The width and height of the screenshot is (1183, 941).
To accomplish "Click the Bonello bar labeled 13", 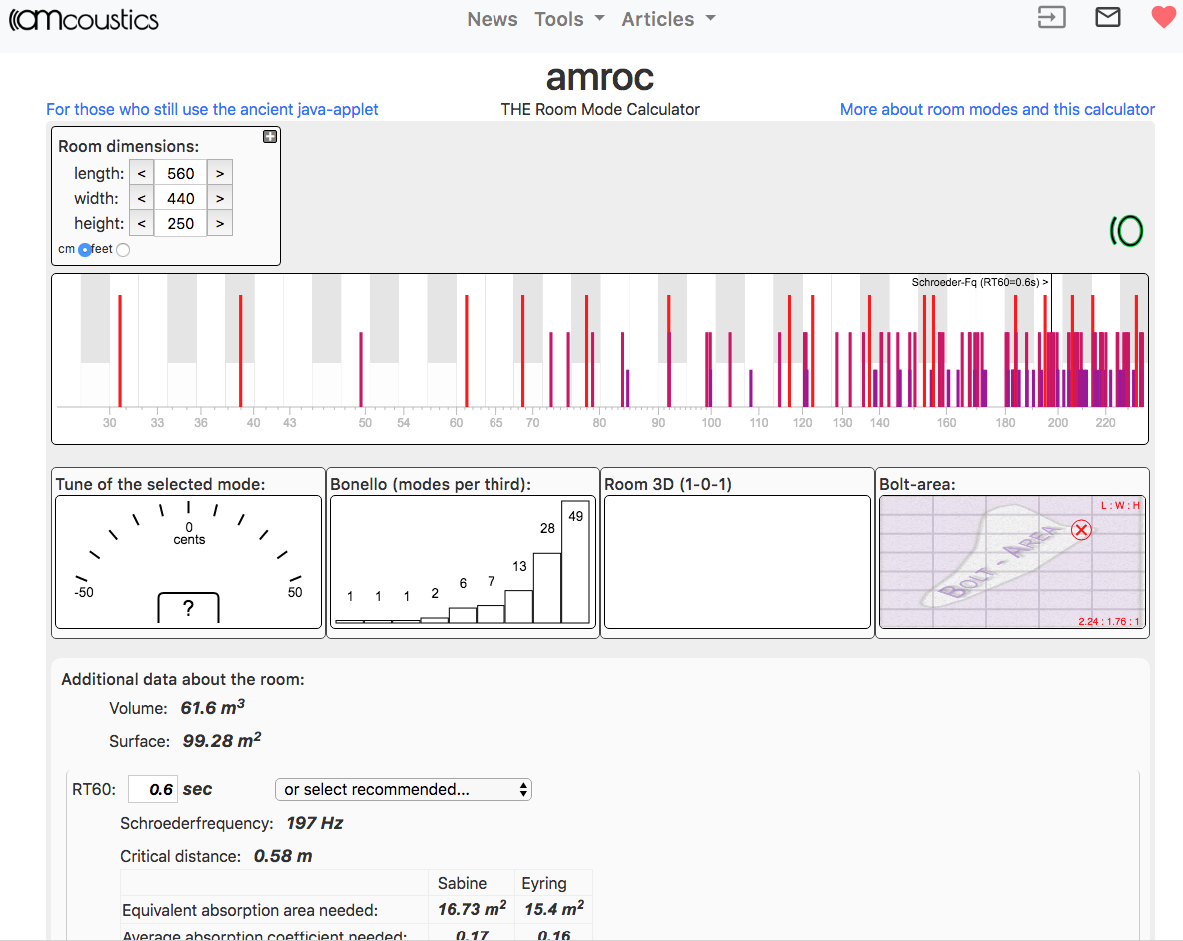I will click(519, 607).
